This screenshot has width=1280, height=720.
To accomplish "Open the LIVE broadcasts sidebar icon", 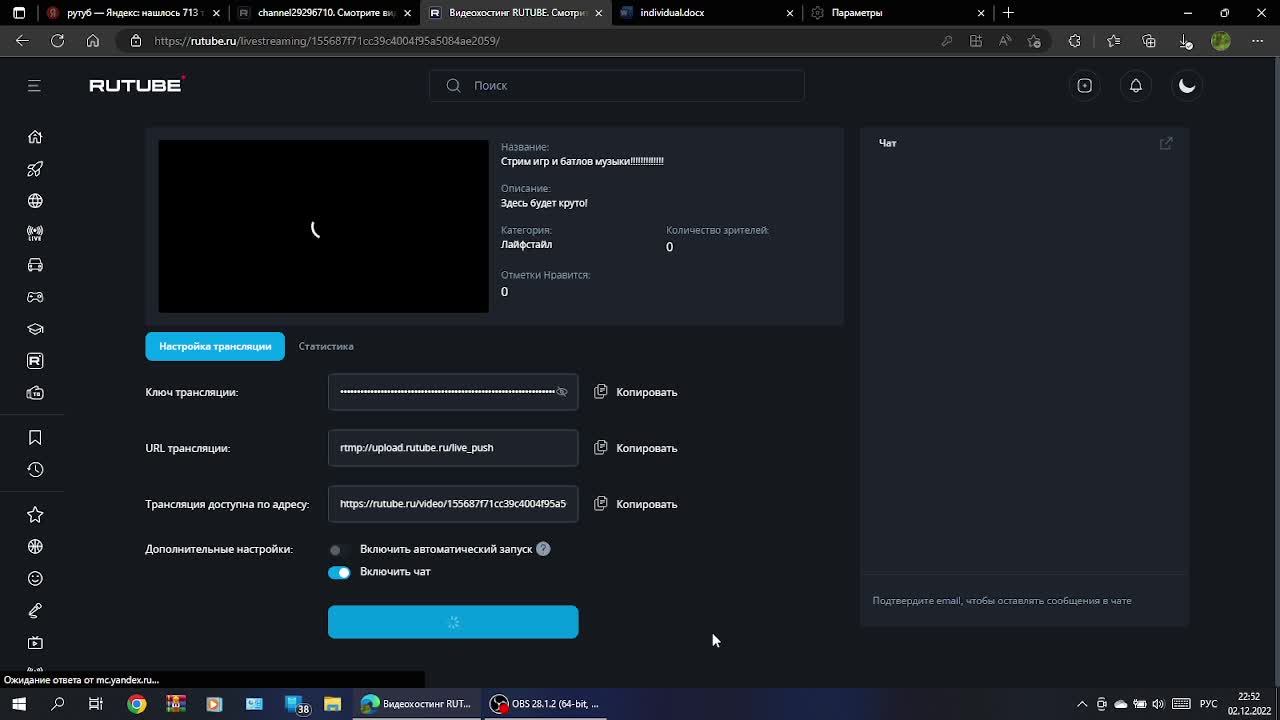I will click(x=35, y=233).
